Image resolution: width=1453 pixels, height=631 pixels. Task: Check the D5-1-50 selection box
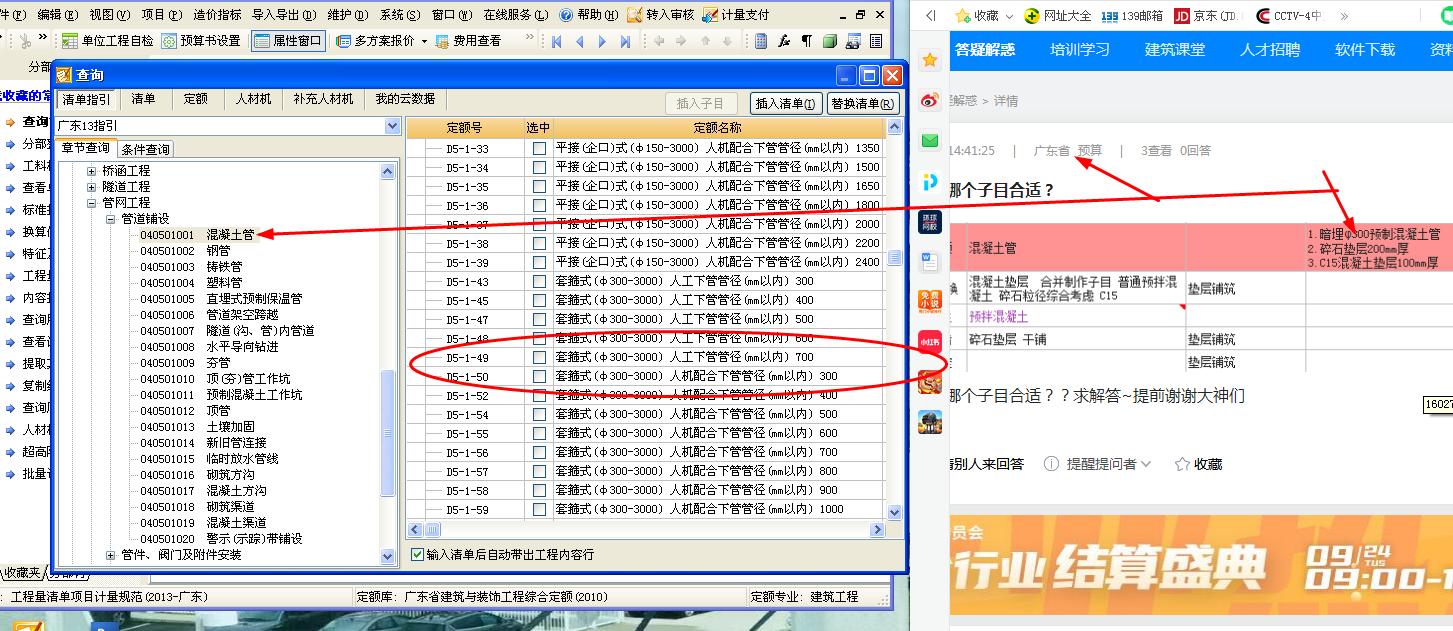[x=539, y=376]
